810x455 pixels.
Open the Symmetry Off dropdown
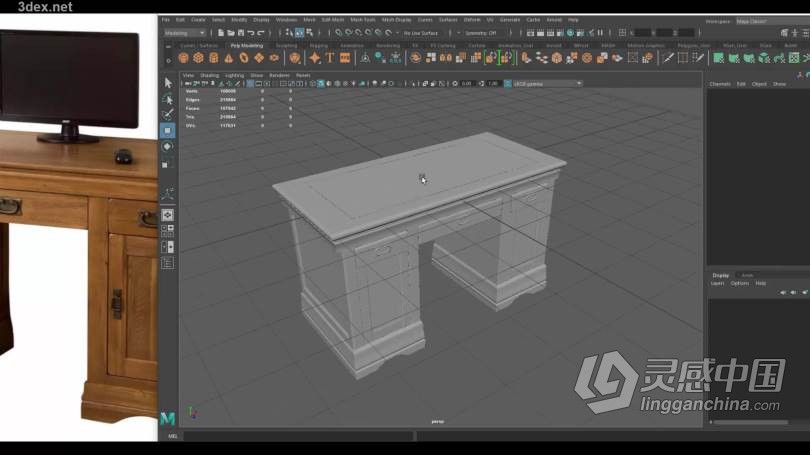(x=485, y=33)
